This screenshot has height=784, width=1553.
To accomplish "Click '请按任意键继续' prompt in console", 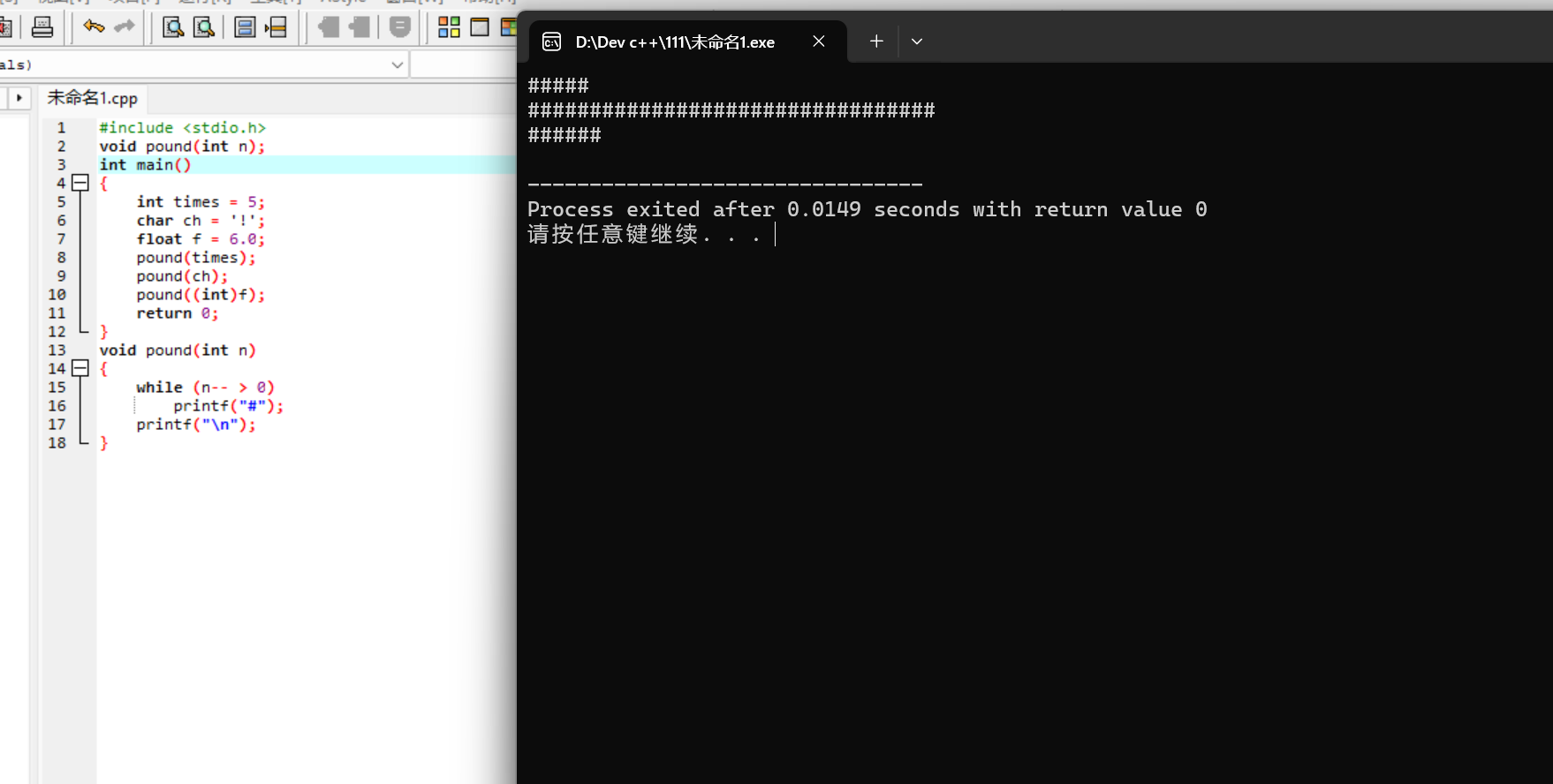I will tap(612, 234).
